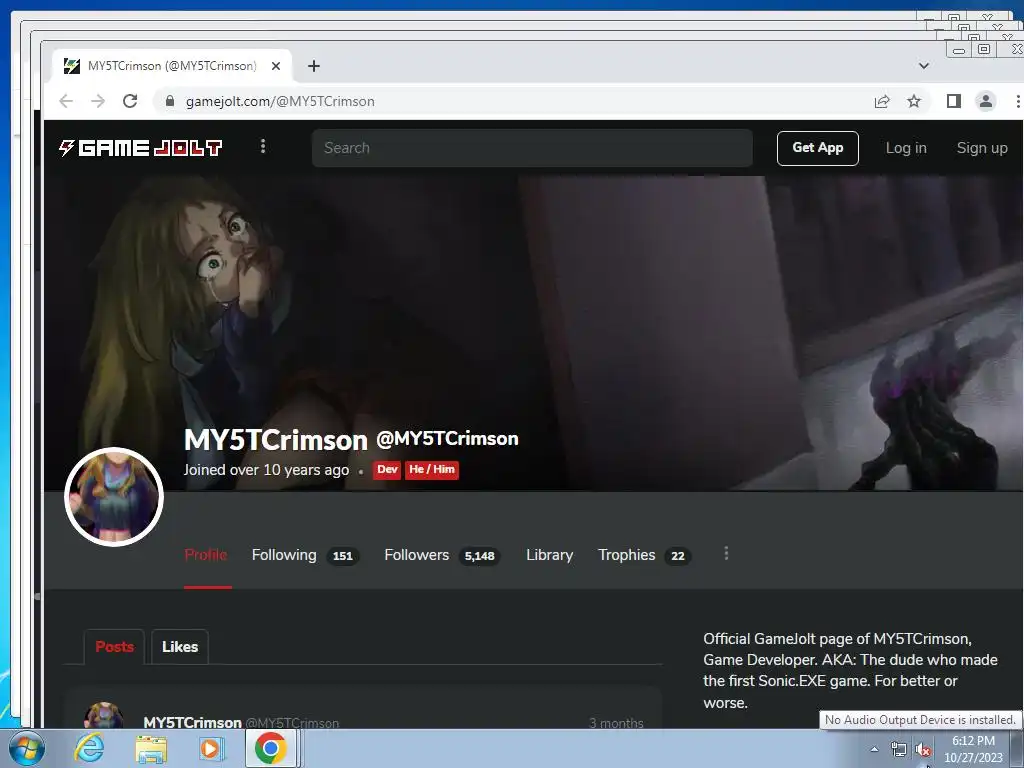Expand the tab search chevron
The width and height of the screenshot is (1024, 768).
(x=923, y=66)
